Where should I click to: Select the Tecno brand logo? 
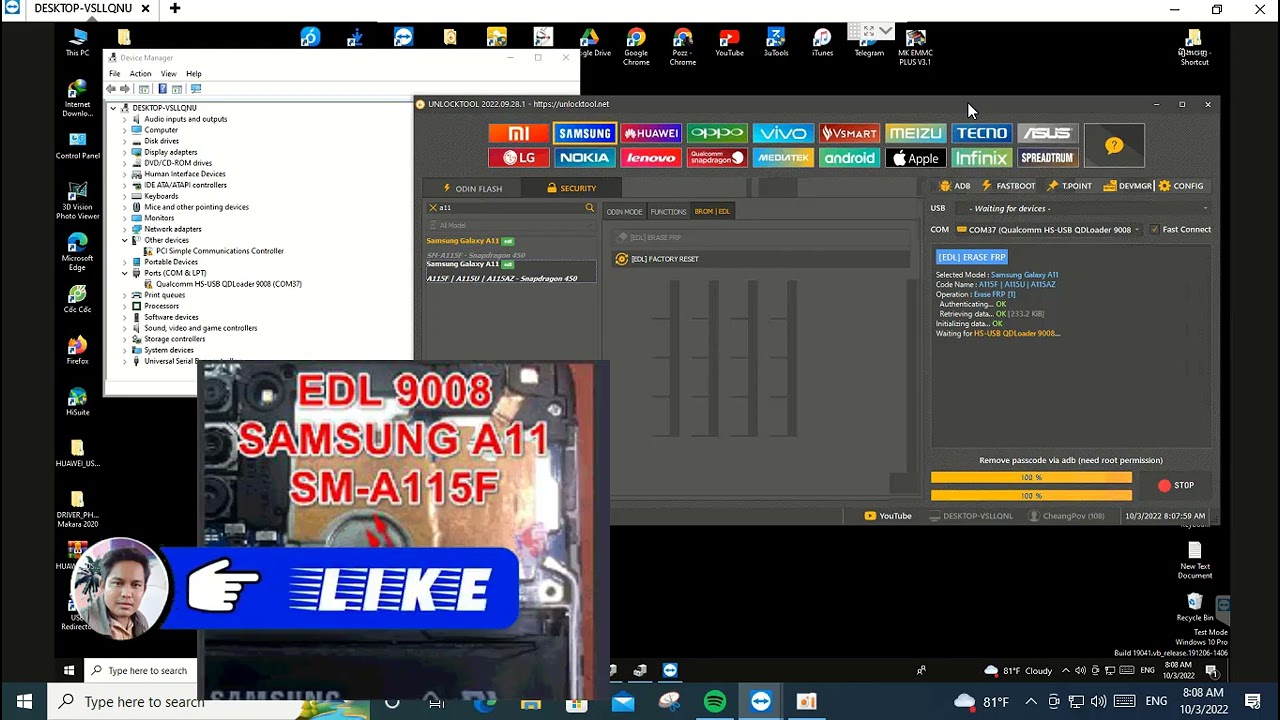981,133
